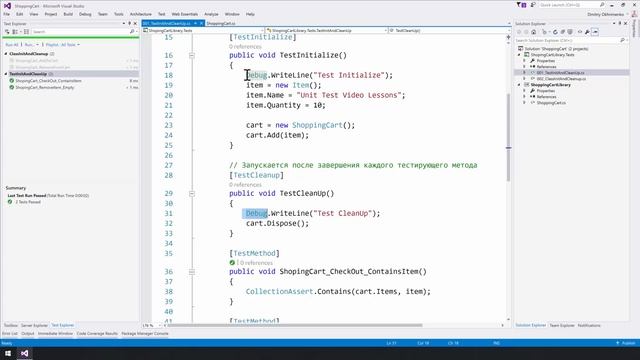Click the Collapse All icon in Solution Explorer
Screen dimensions: 640x360
click(562, 32)
